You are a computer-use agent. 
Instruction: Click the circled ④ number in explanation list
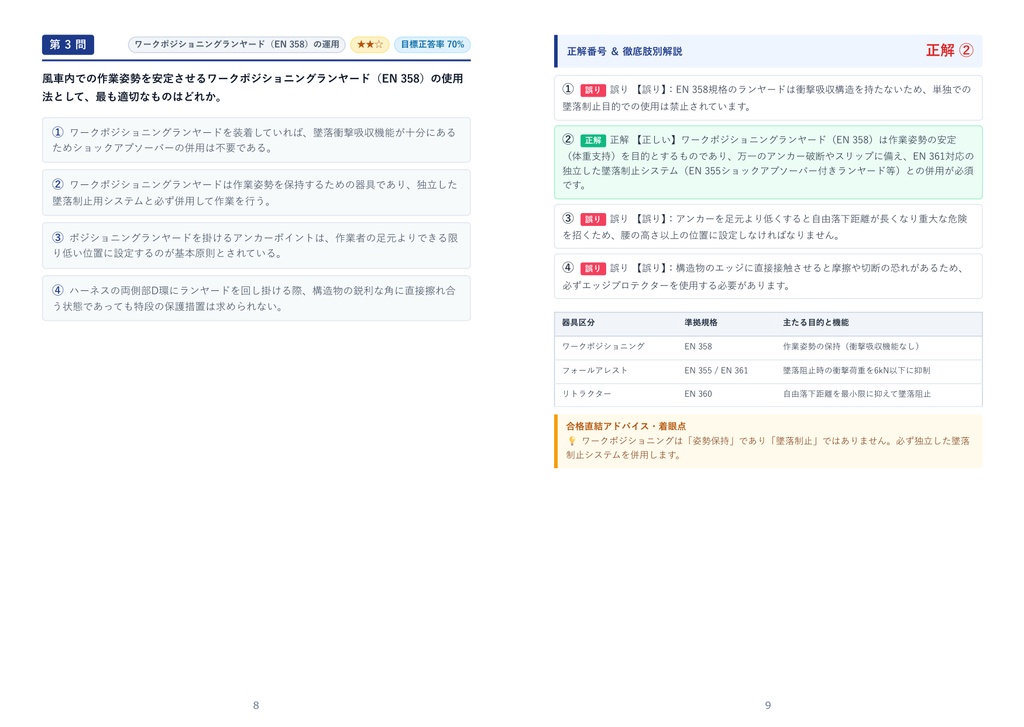pos(568,267)
